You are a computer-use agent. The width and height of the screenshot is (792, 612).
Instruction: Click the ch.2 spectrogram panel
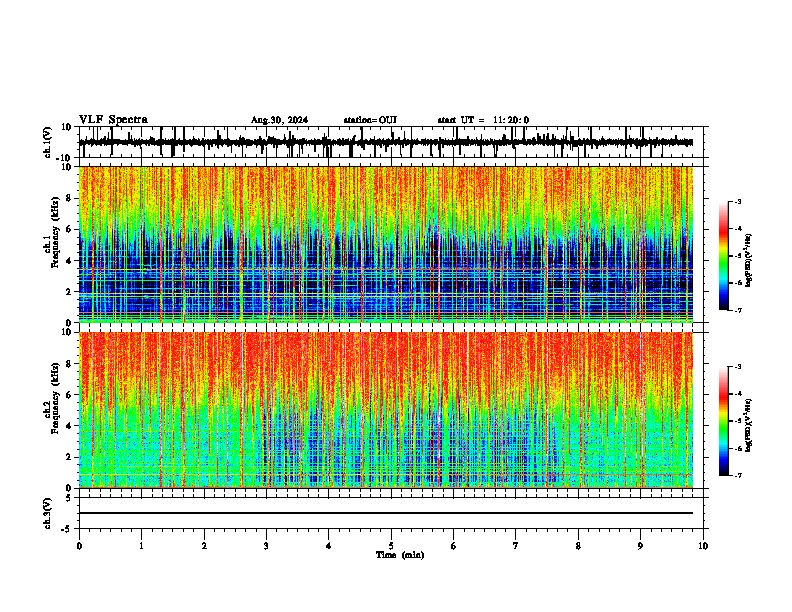386,410
